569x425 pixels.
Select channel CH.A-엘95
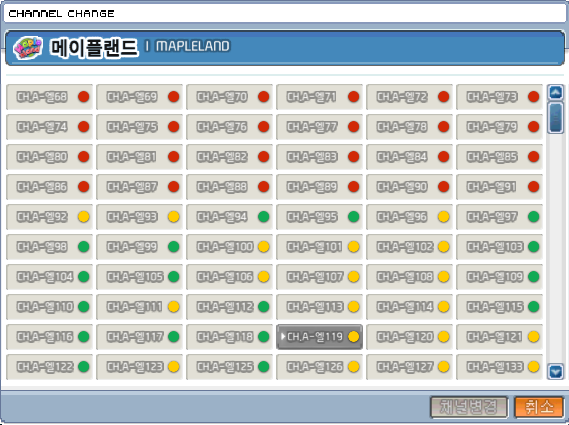(319, 217)
